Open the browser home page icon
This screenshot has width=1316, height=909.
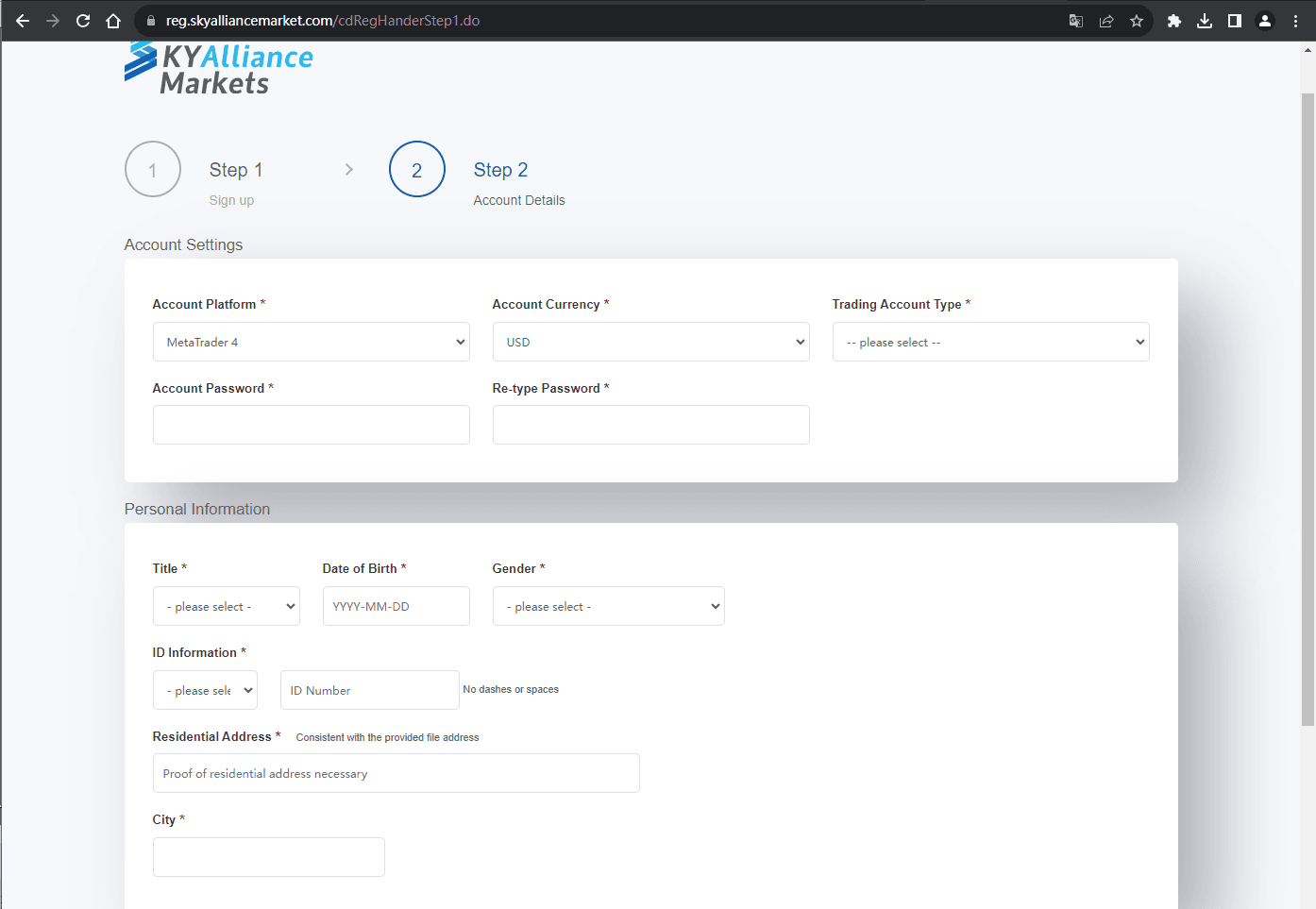coord(113,21)
